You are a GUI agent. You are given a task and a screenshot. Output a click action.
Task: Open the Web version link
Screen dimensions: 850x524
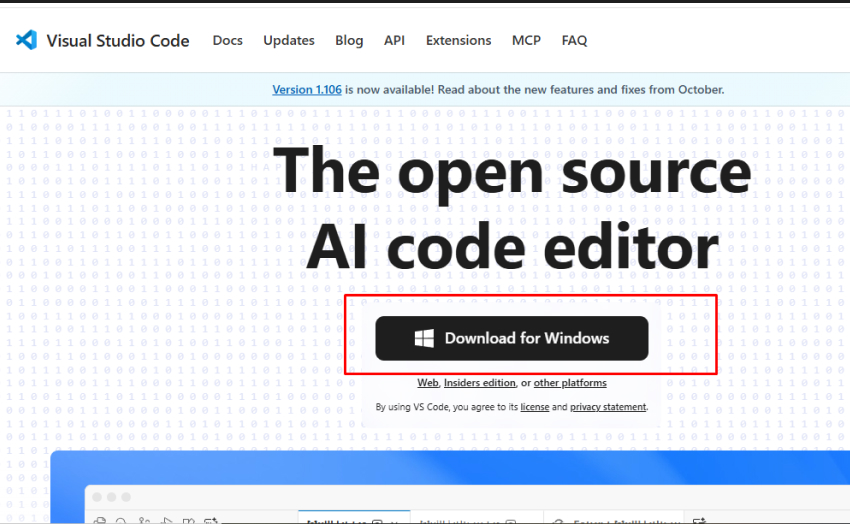click(428, 383)
